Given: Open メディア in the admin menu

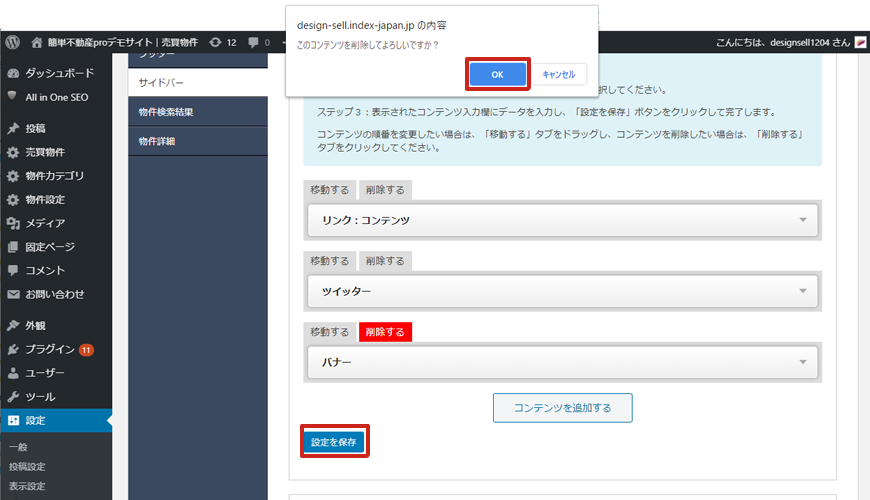Looking at the screenshot, I should click(45, 223).
